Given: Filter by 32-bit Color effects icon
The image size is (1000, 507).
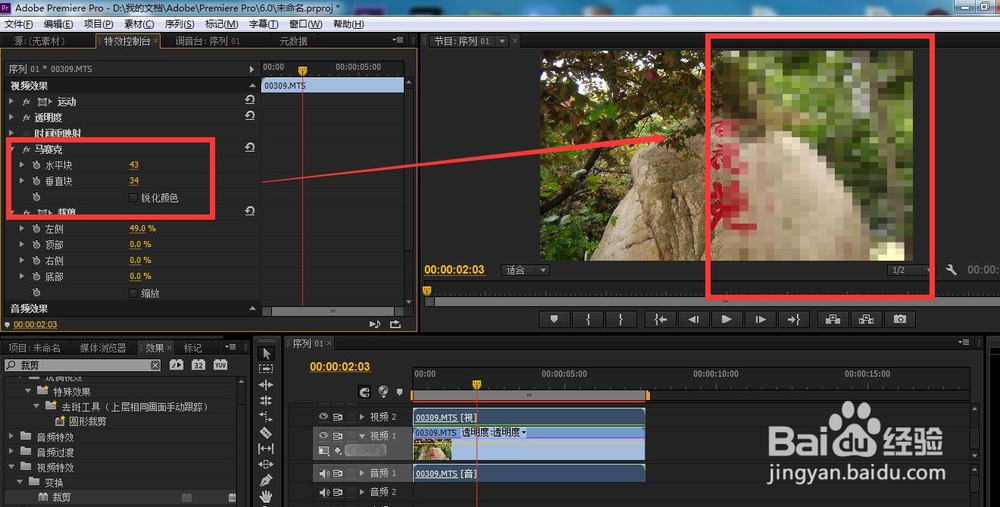Looking at the screenshot, I should pyautogui.click(x=198, y=365).
